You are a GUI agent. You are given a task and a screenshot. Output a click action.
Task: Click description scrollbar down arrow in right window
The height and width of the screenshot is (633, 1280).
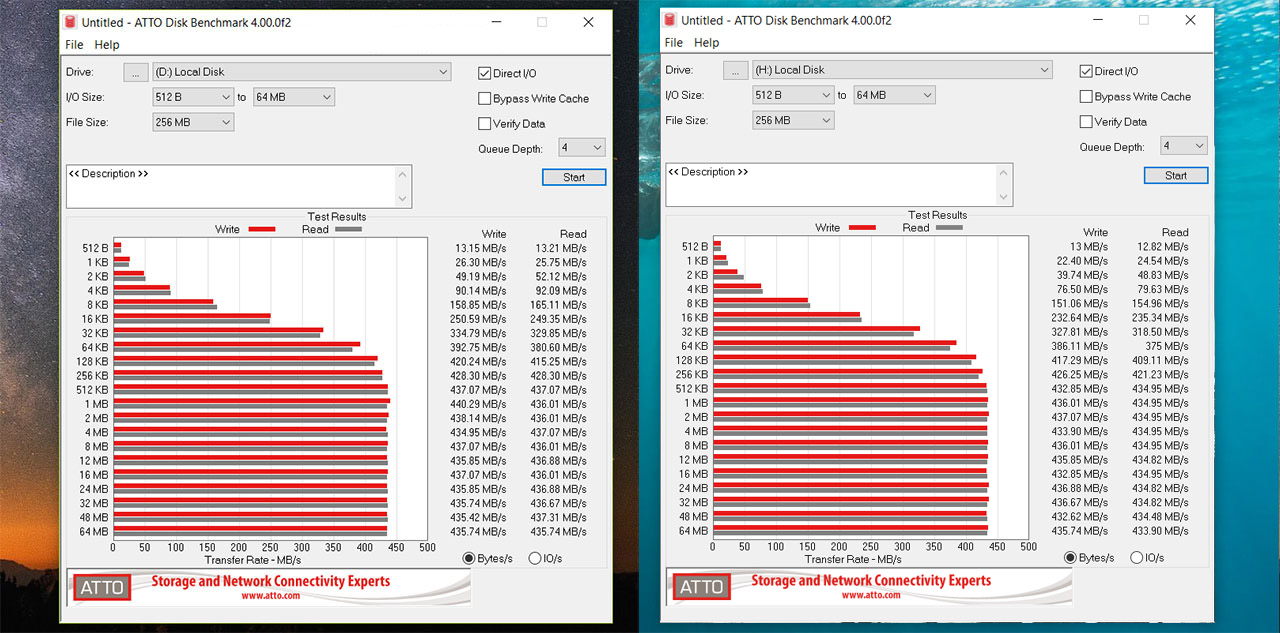point(1003,196)
